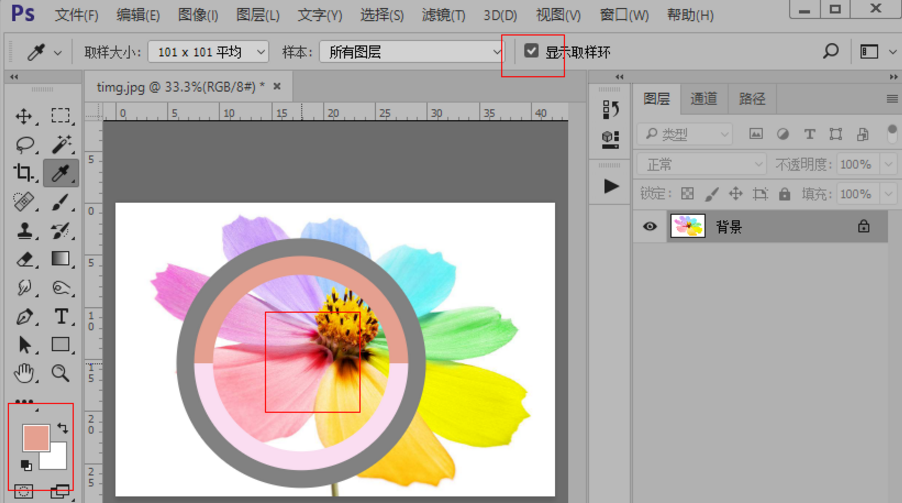Click the salmon foreground color swatch

(36, 438)
